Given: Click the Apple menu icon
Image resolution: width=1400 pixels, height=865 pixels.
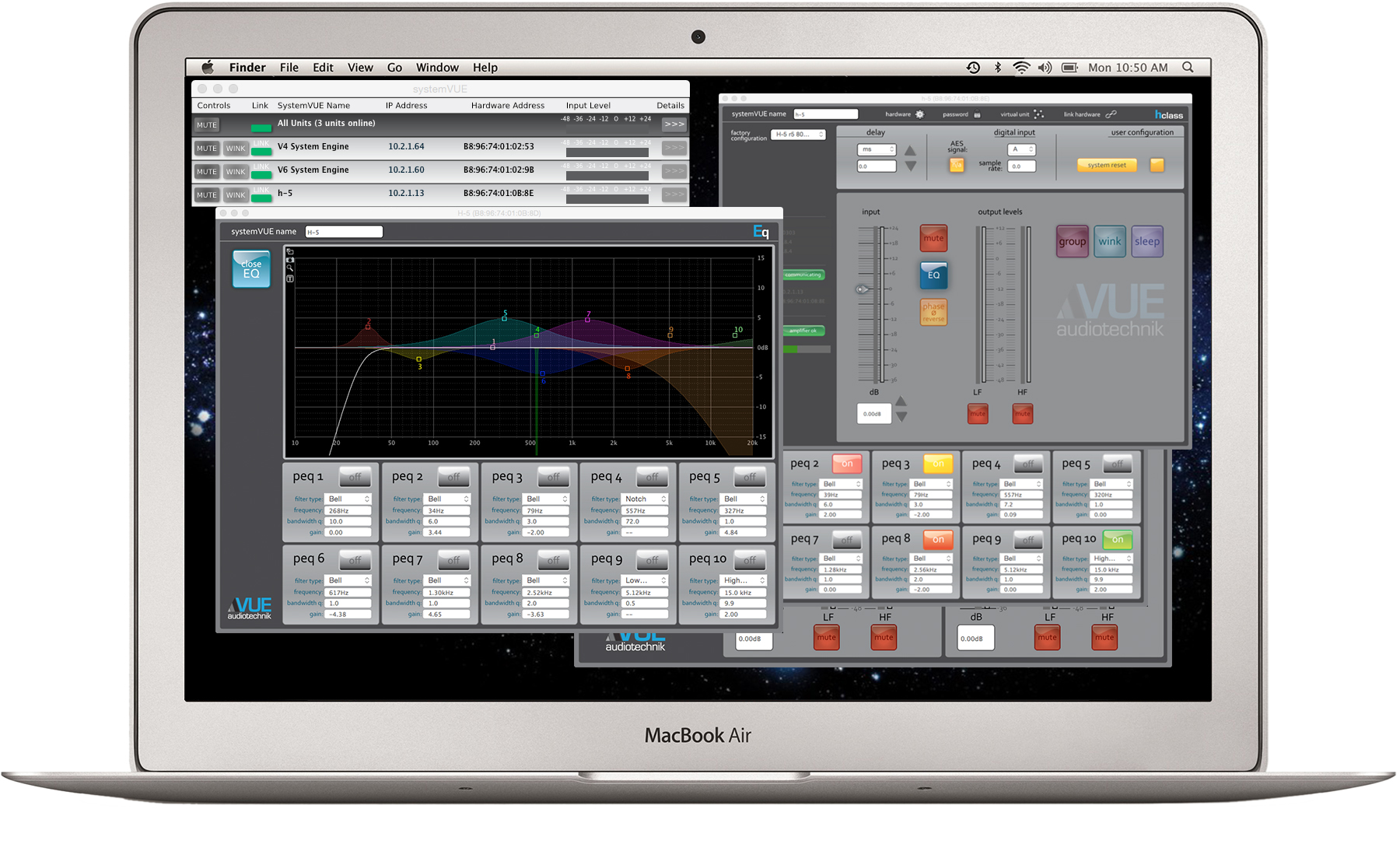Looking at the screenshot, I should click(208, 68).
